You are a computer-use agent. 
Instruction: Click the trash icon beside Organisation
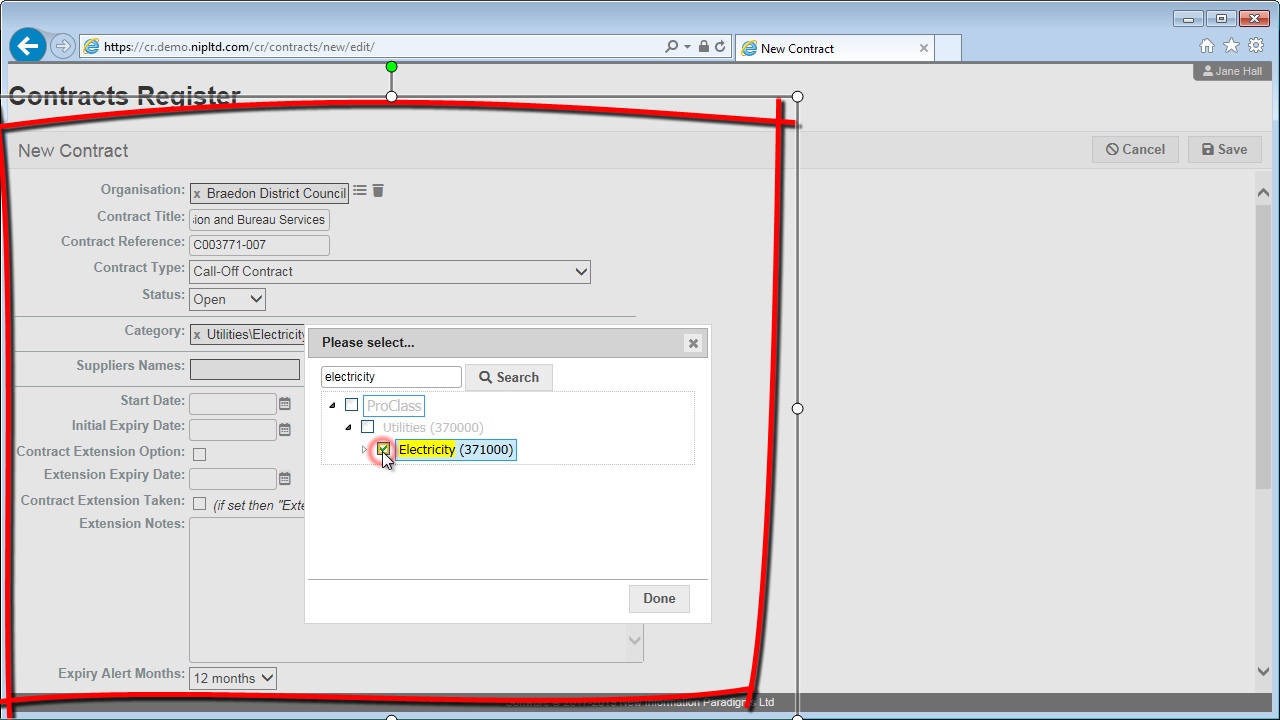tap(378, 191)
